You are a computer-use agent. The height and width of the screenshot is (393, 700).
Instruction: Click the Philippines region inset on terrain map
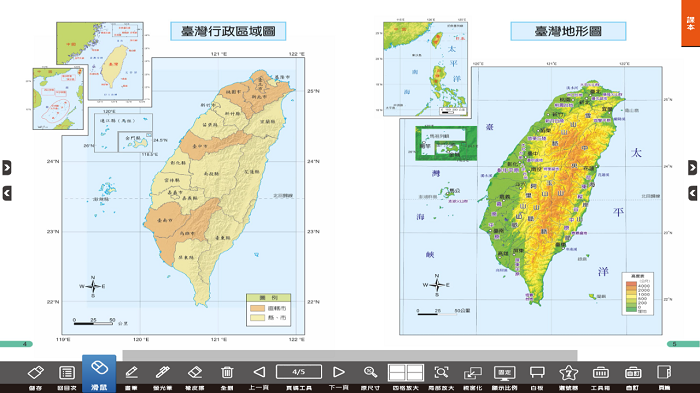pos(425,68)
